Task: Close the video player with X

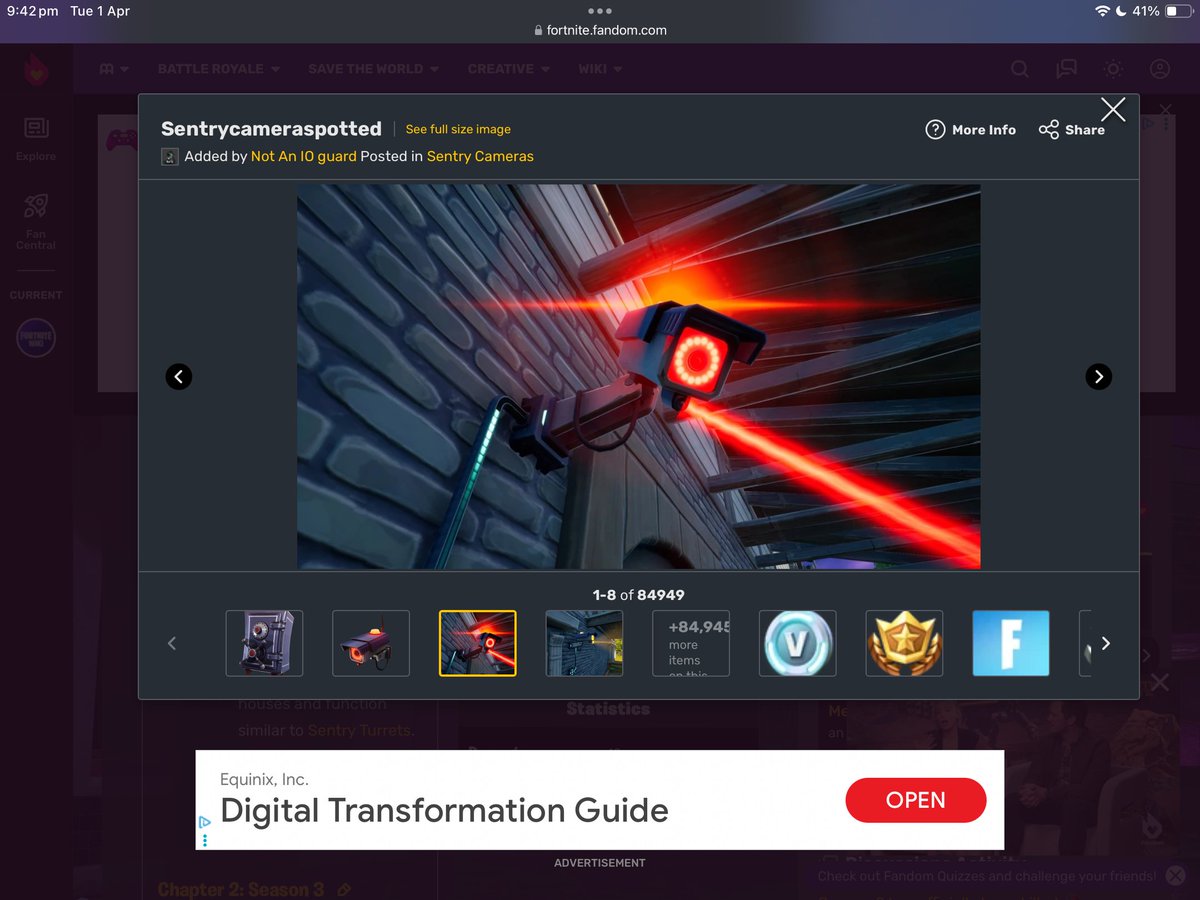Action: tap(1159, 683)
